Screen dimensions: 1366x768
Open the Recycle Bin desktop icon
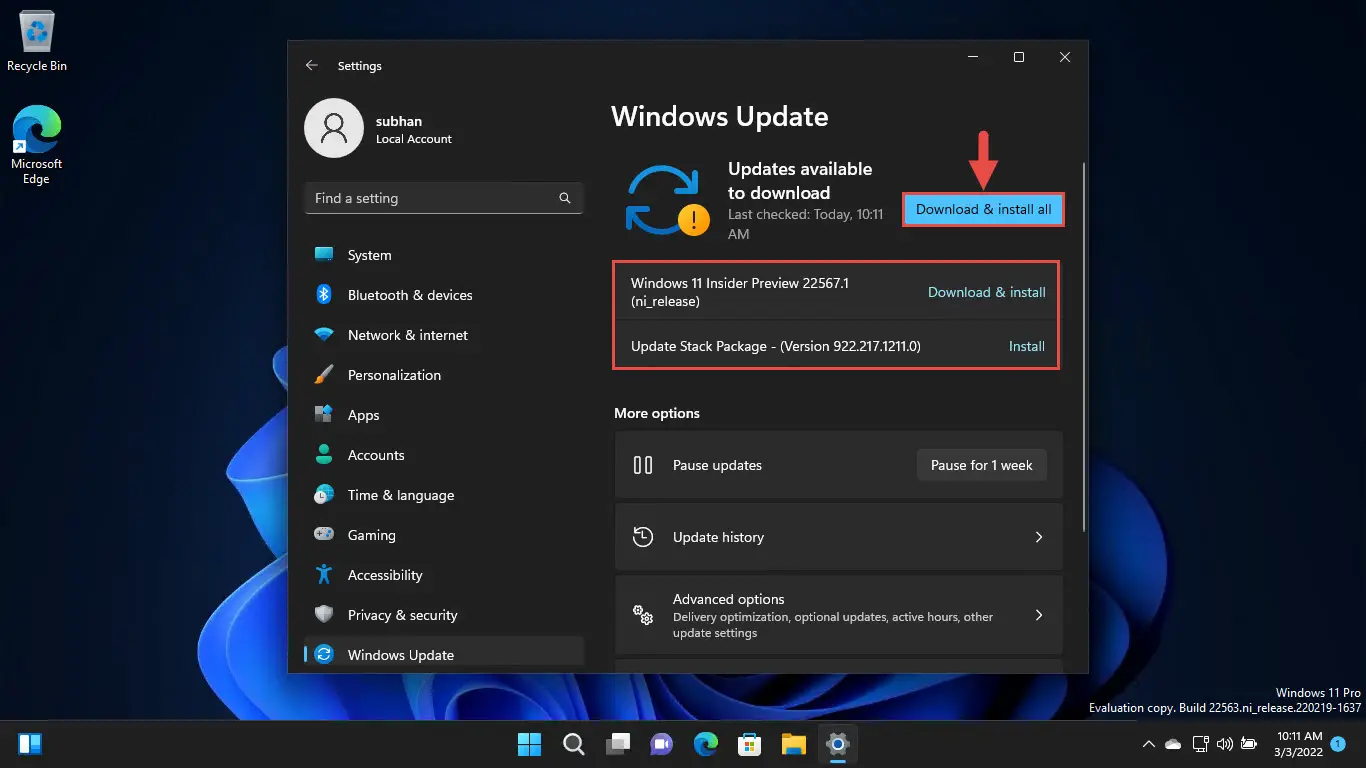click(37, 42)
